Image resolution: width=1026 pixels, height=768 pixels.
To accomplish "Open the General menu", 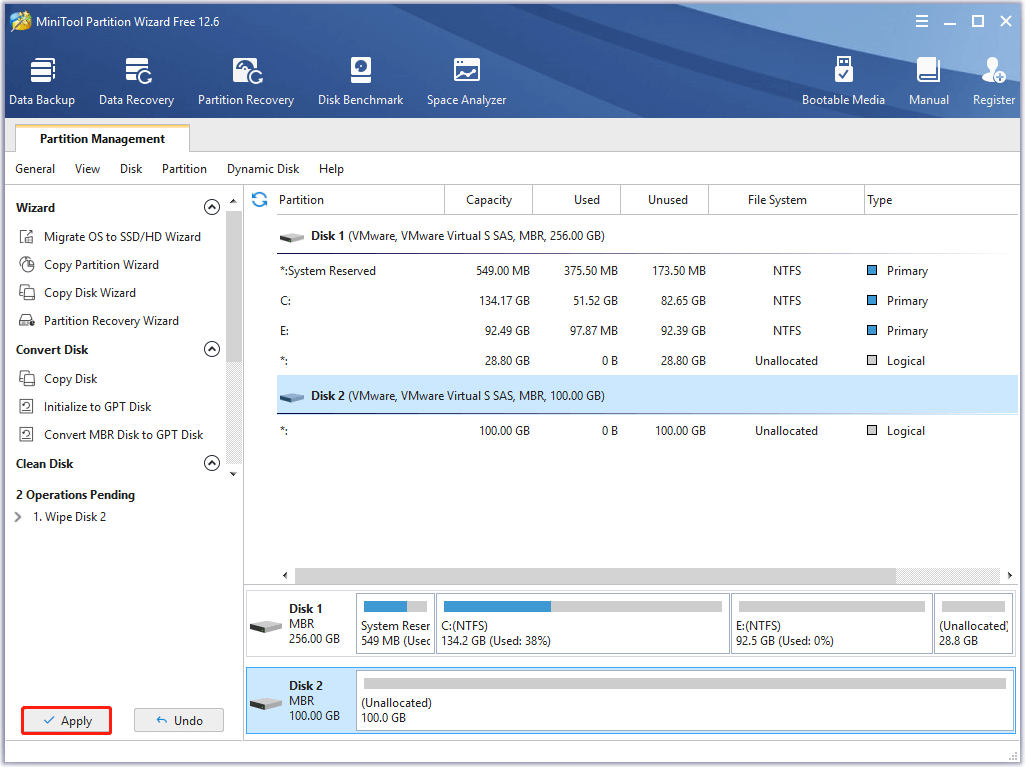I will pyautogui.click(x=35, y=169).
